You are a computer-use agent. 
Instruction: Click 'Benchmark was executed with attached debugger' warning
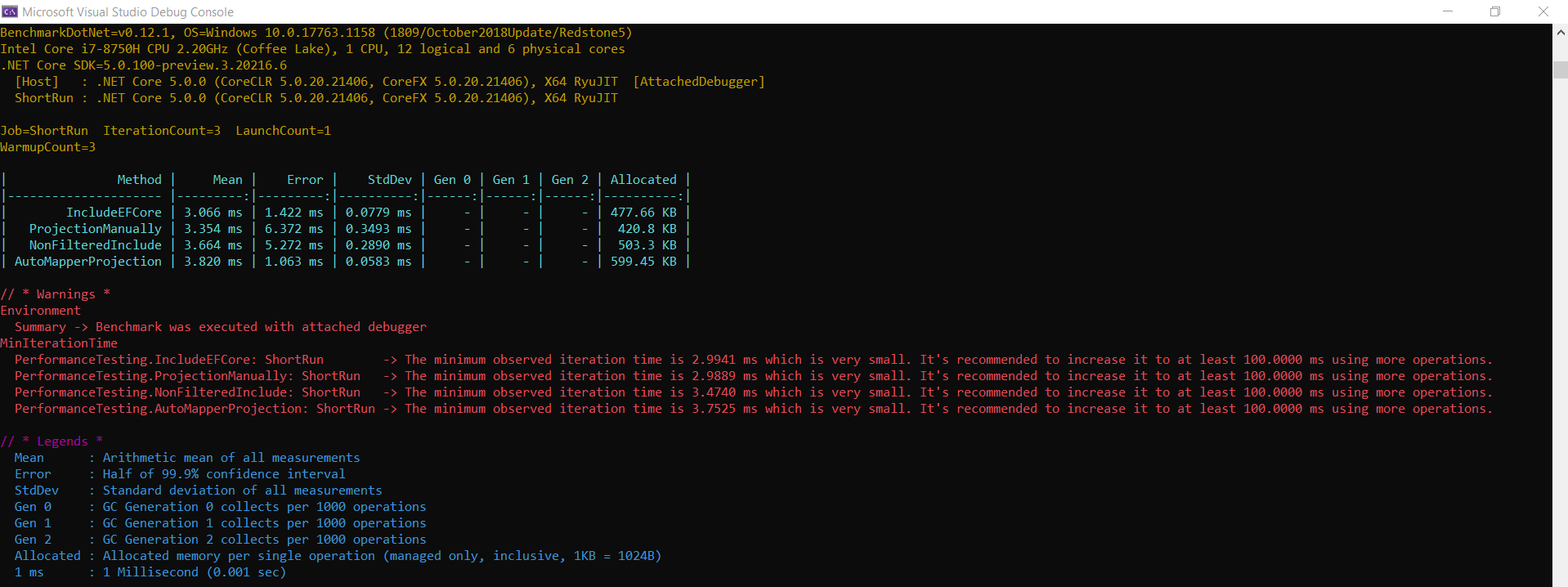pos(261,327)
